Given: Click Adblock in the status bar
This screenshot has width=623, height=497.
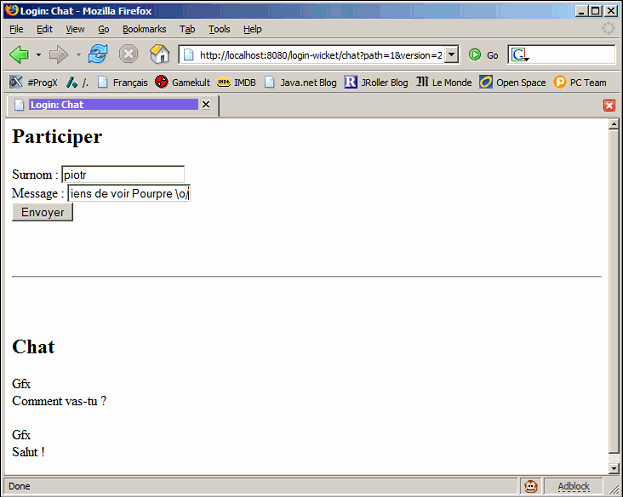Looking at the screenshot, I should (573, 486).
